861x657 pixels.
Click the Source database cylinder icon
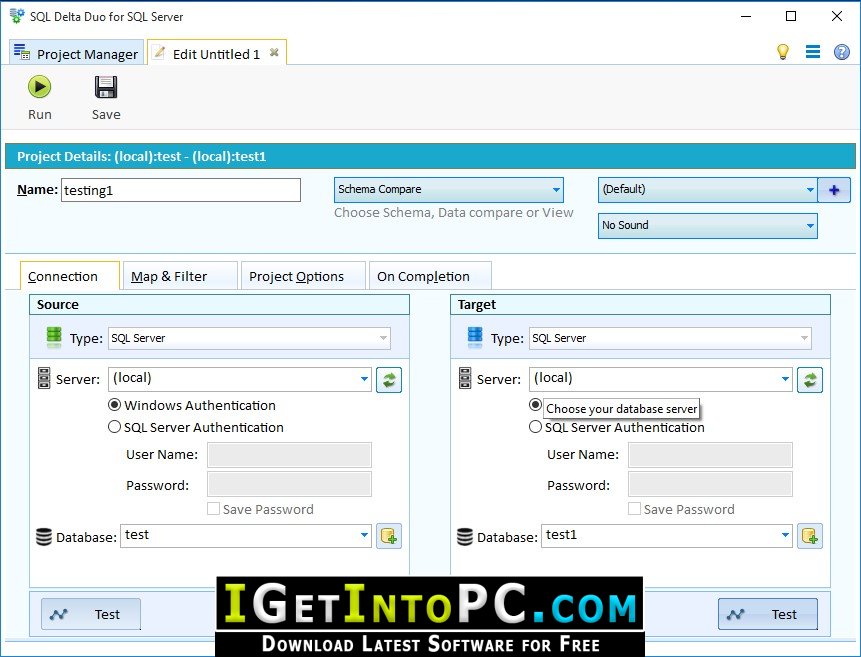pos(44,537)
